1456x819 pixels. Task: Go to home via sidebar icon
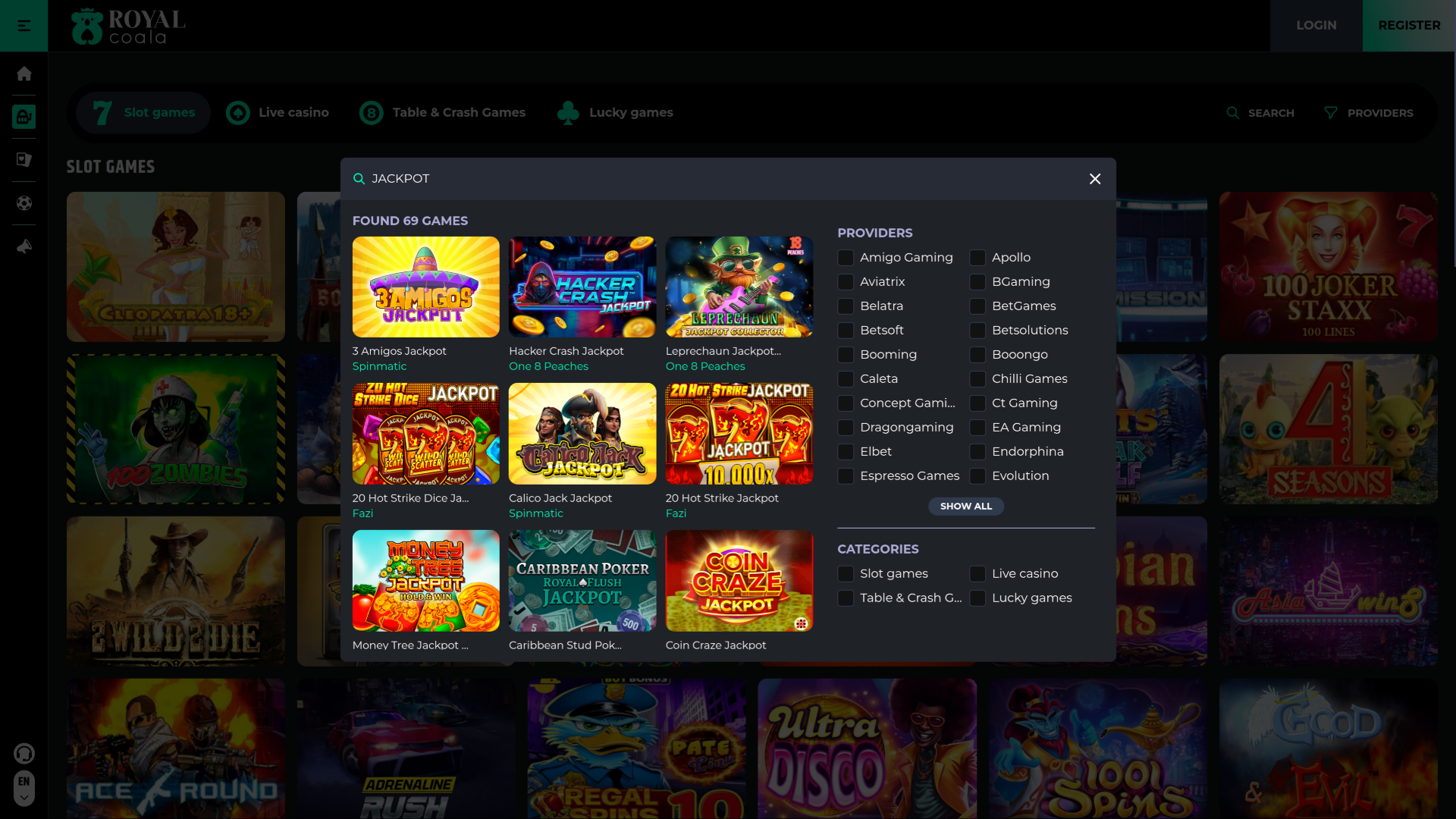click(24, 74)
